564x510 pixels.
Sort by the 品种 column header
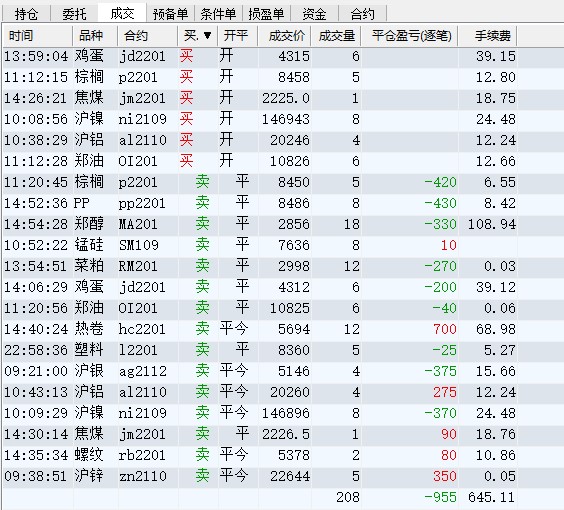[95, 36]
